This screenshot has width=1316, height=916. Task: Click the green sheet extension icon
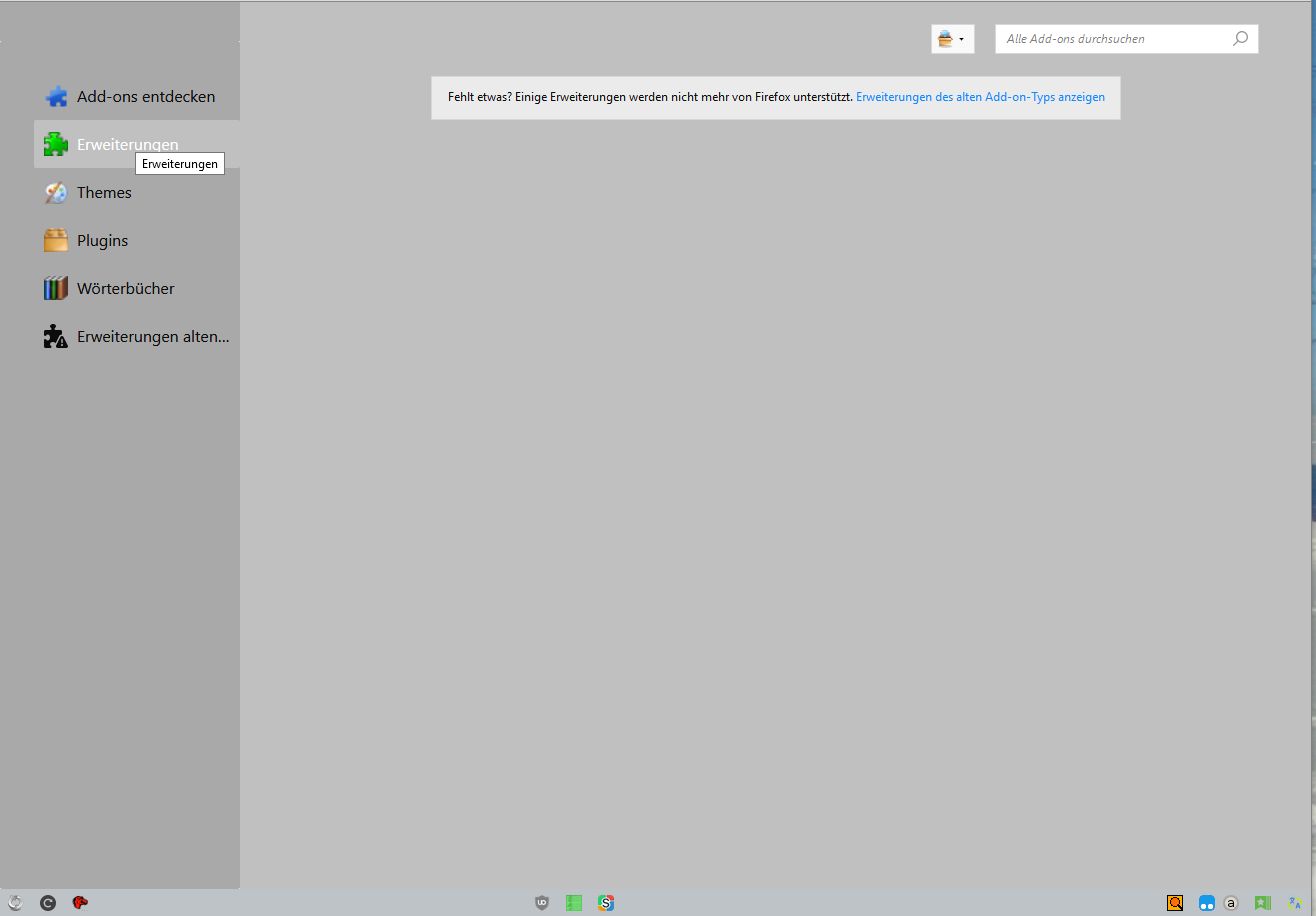point(574,903)
